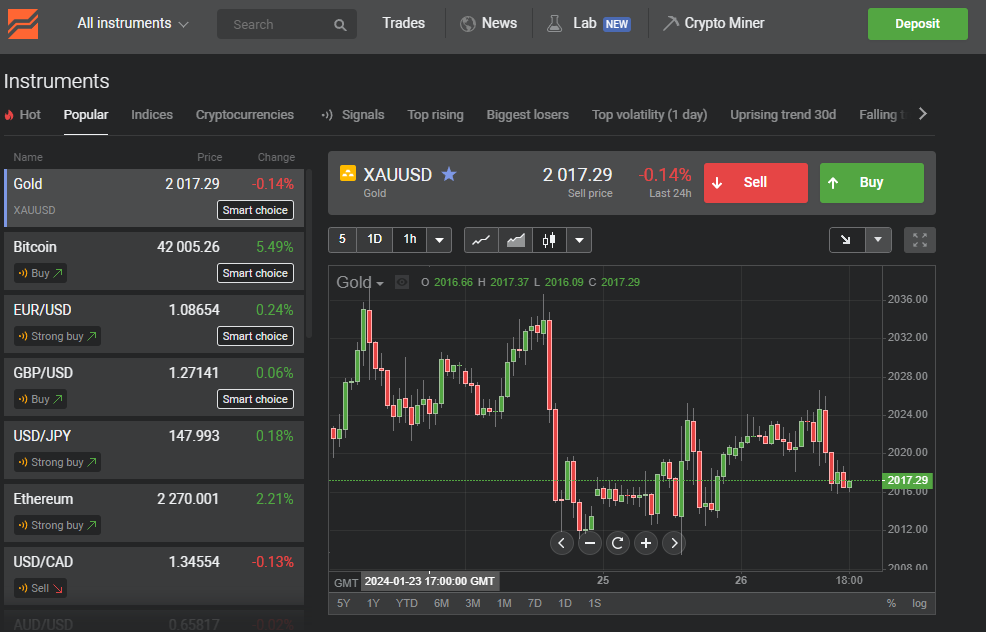Toggle the XAUUSD favorite star

click(449, 175)
